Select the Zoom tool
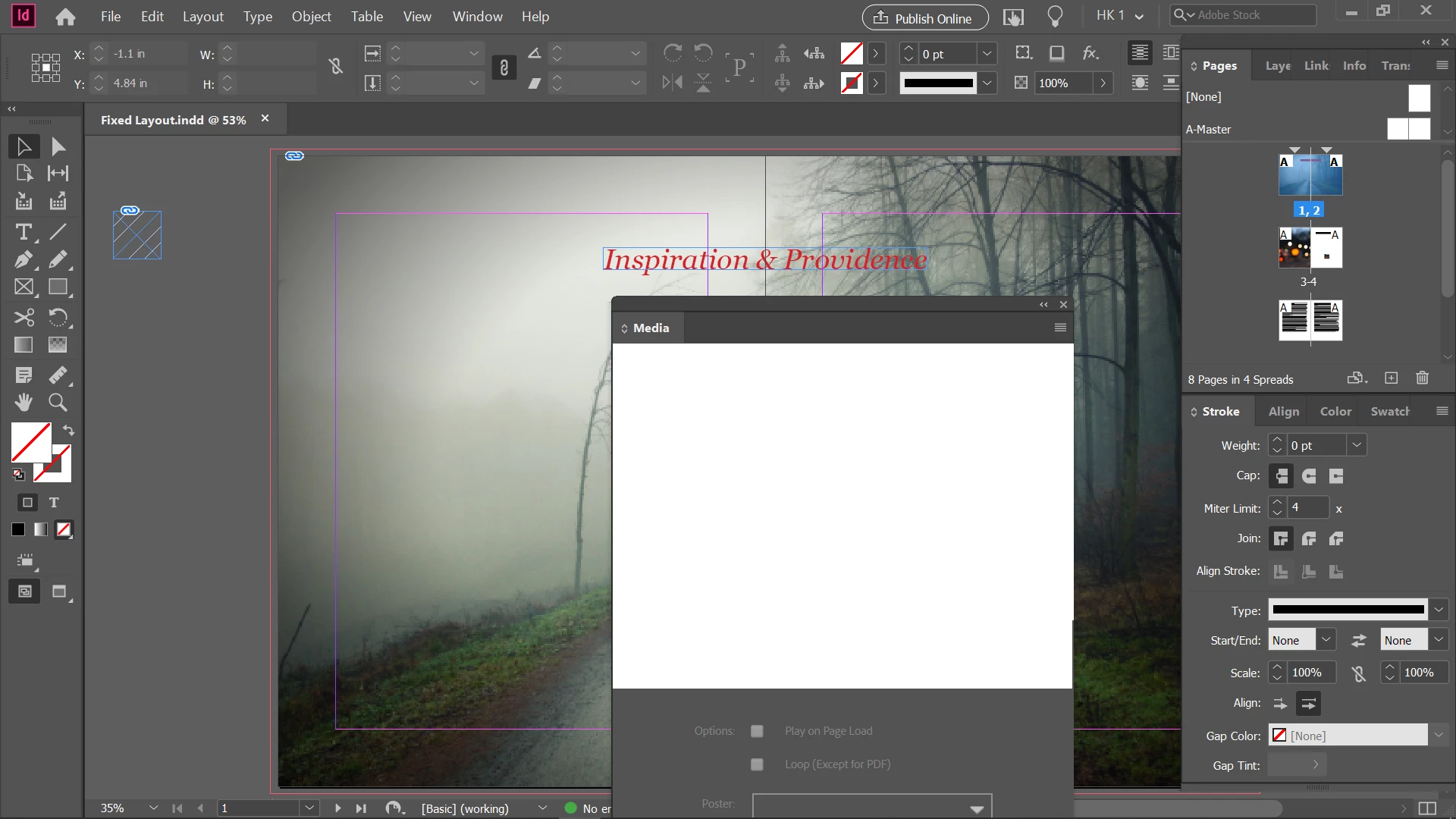 (x=58, y=403)
